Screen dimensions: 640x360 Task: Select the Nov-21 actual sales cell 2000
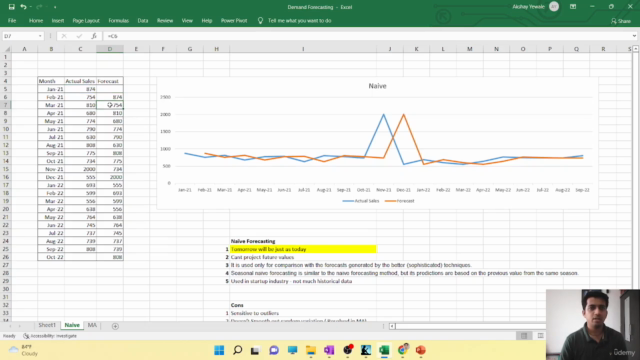pyautogui.click(x=80, y=169)
